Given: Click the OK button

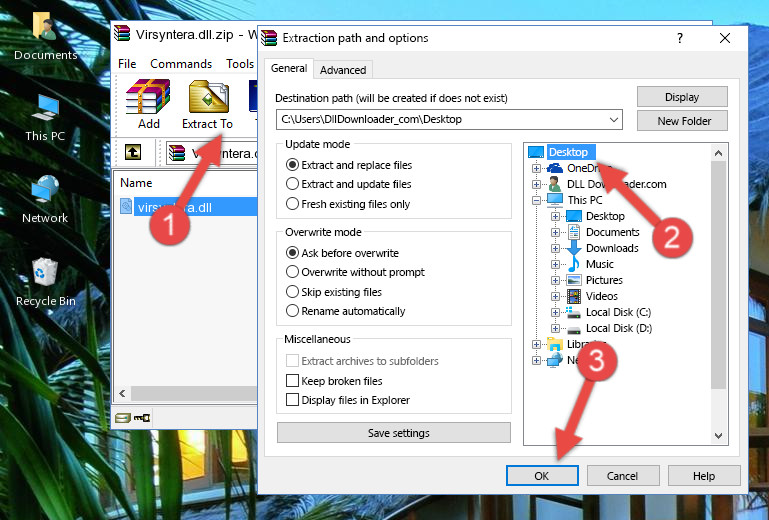Looking at the screenshot, I should pos(542,476).
